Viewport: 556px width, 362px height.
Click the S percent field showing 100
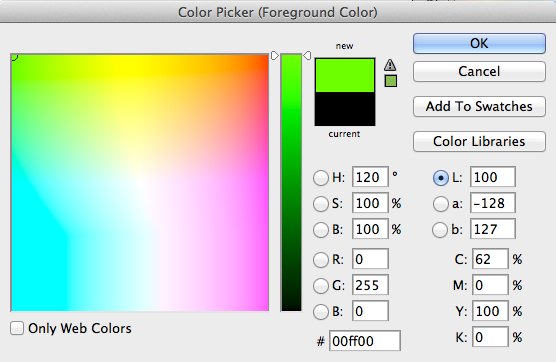370,203
